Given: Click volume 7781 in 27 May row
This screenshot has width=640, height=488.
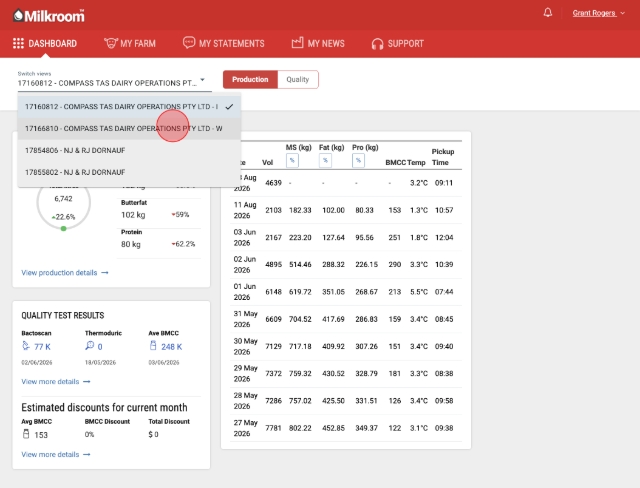Looking at the screenshot, I should coord(273,428).
